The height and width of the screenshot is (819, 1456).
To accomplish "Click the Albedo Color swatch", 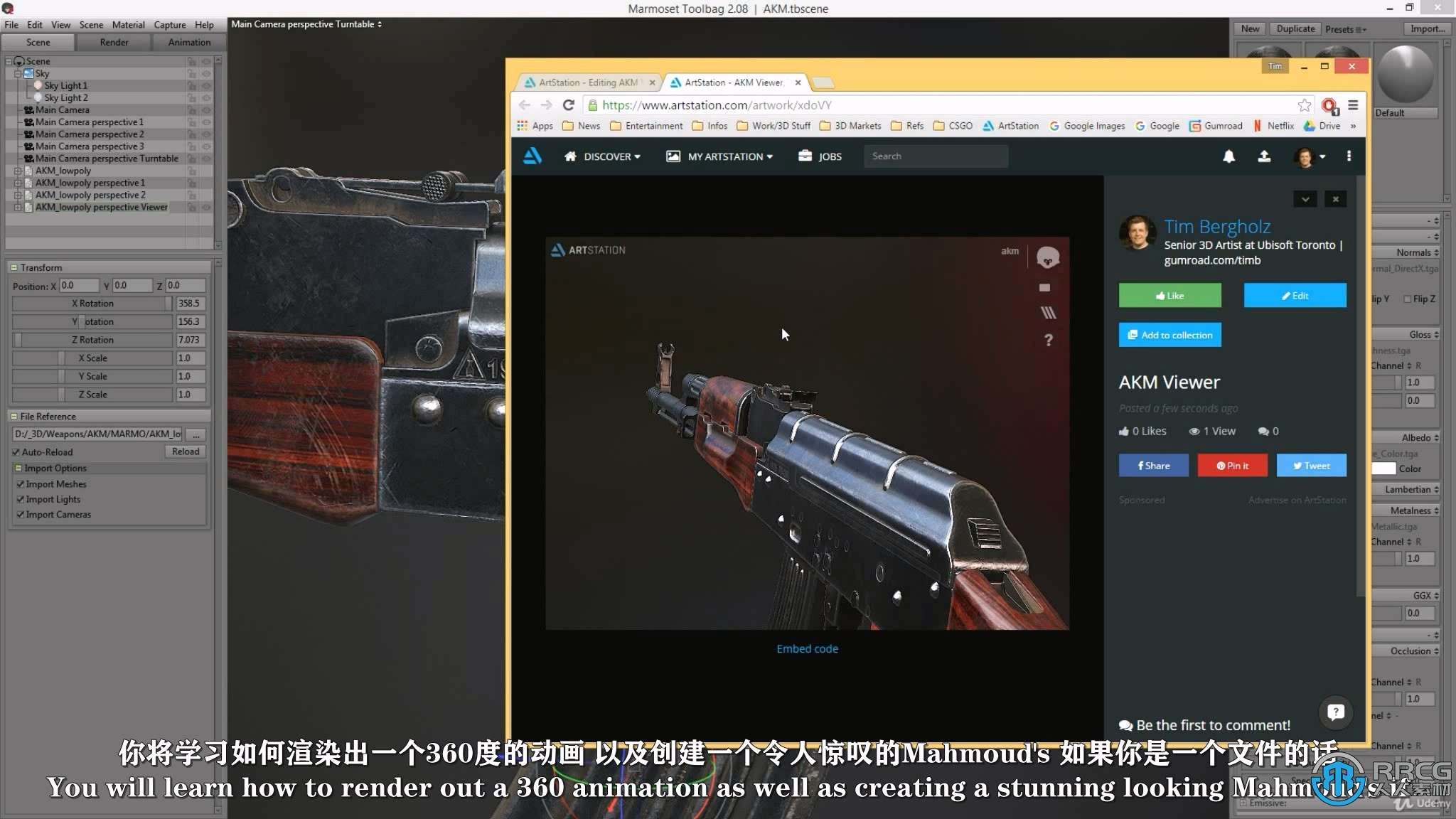I will click(1383, 469).
